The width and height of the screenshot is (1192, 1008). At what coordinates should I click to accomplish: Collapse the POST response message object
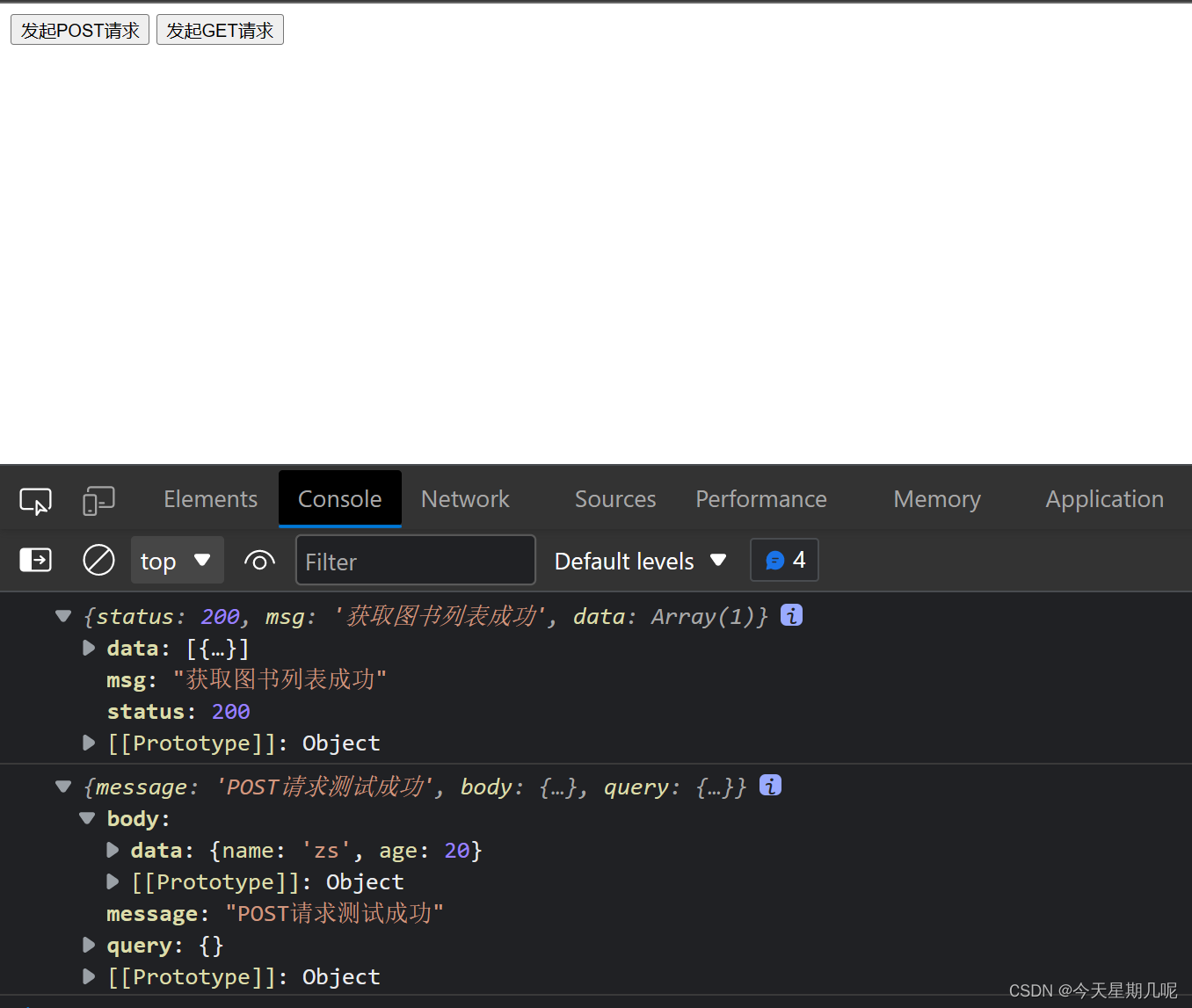[x=62, y=787]
